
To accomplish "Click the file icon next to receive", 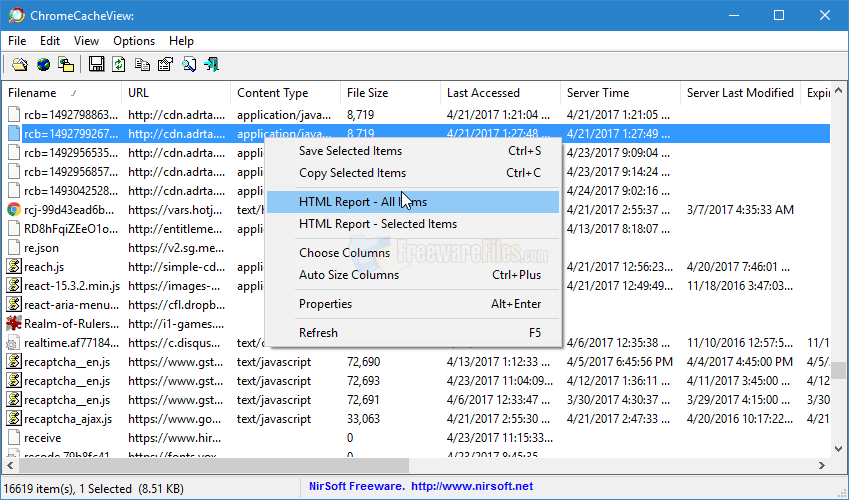I will coord(14,438).
